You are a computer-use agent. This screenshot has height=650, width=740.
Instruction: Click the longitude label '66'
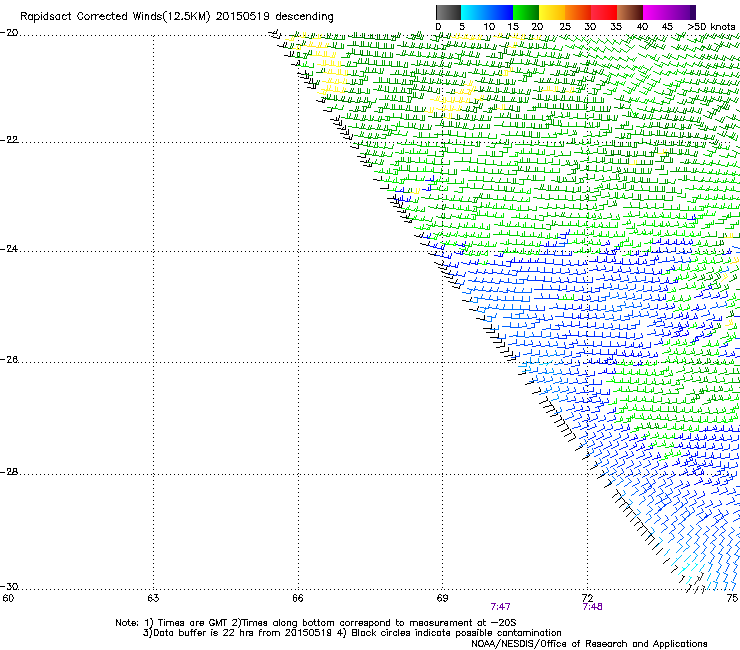298,599
